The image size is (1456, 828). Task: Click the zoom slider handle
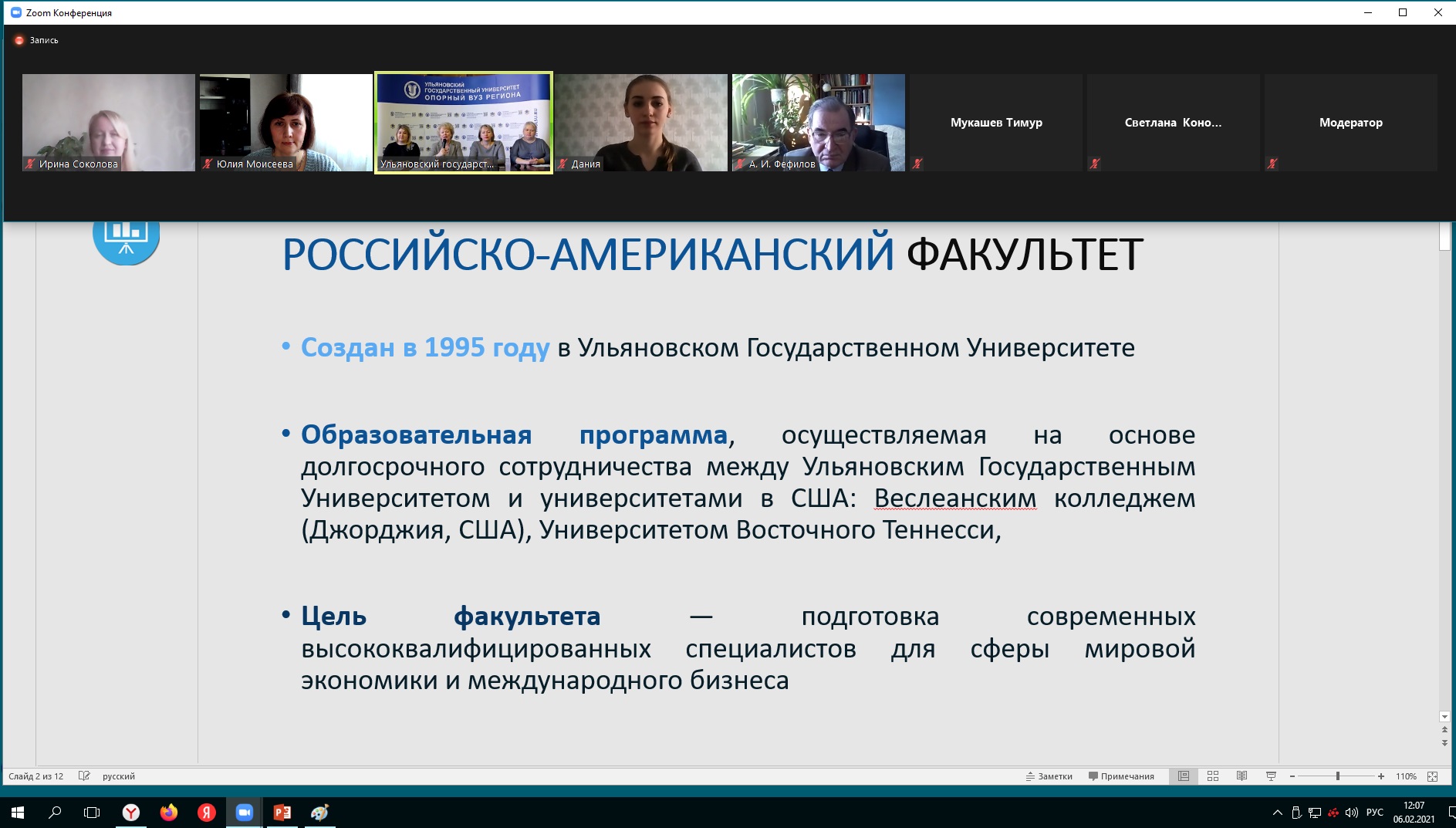point(1338,776)
